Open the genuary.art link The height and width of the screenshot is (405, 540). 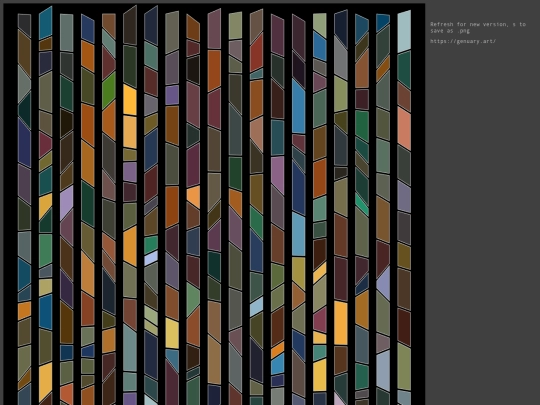pos(463,41)
